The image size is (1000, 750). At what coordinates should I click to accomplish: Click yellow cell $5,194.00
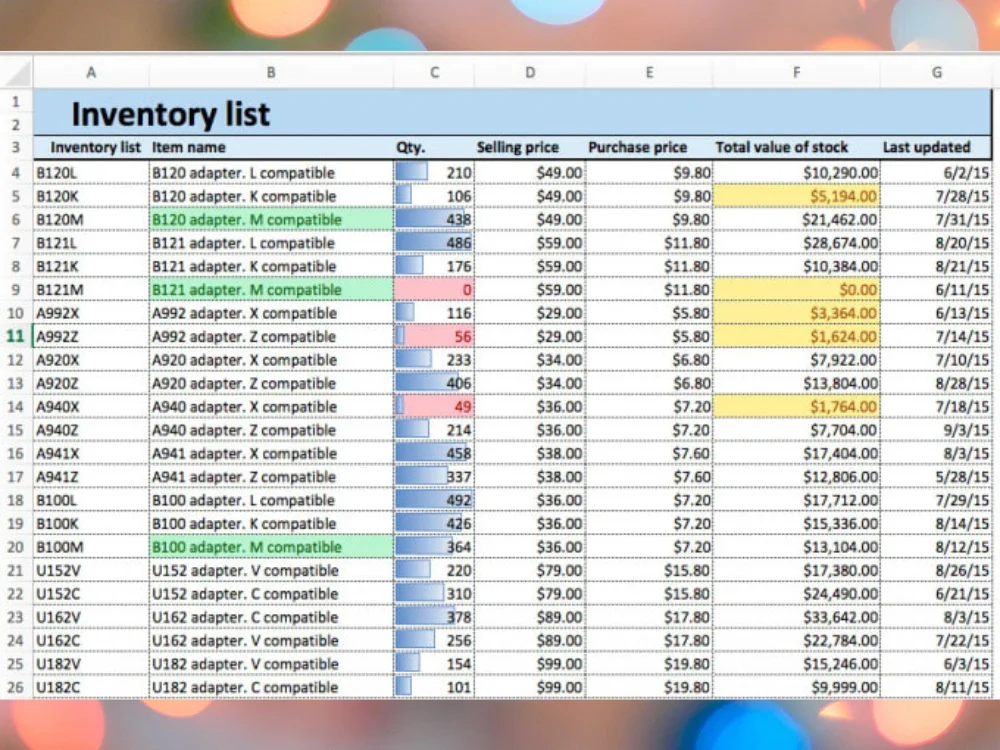click(x=796, y=196)
